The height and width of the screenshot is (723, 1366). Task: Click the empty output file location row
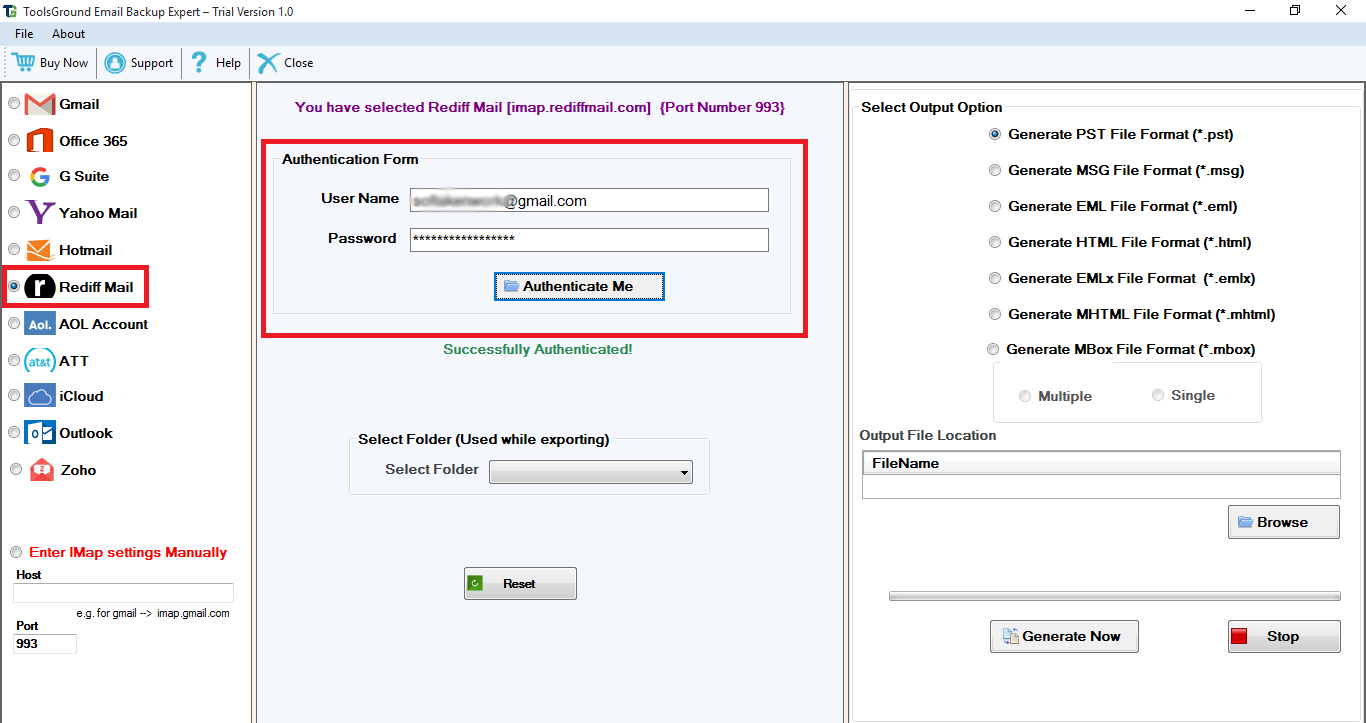coord(1101,486)
